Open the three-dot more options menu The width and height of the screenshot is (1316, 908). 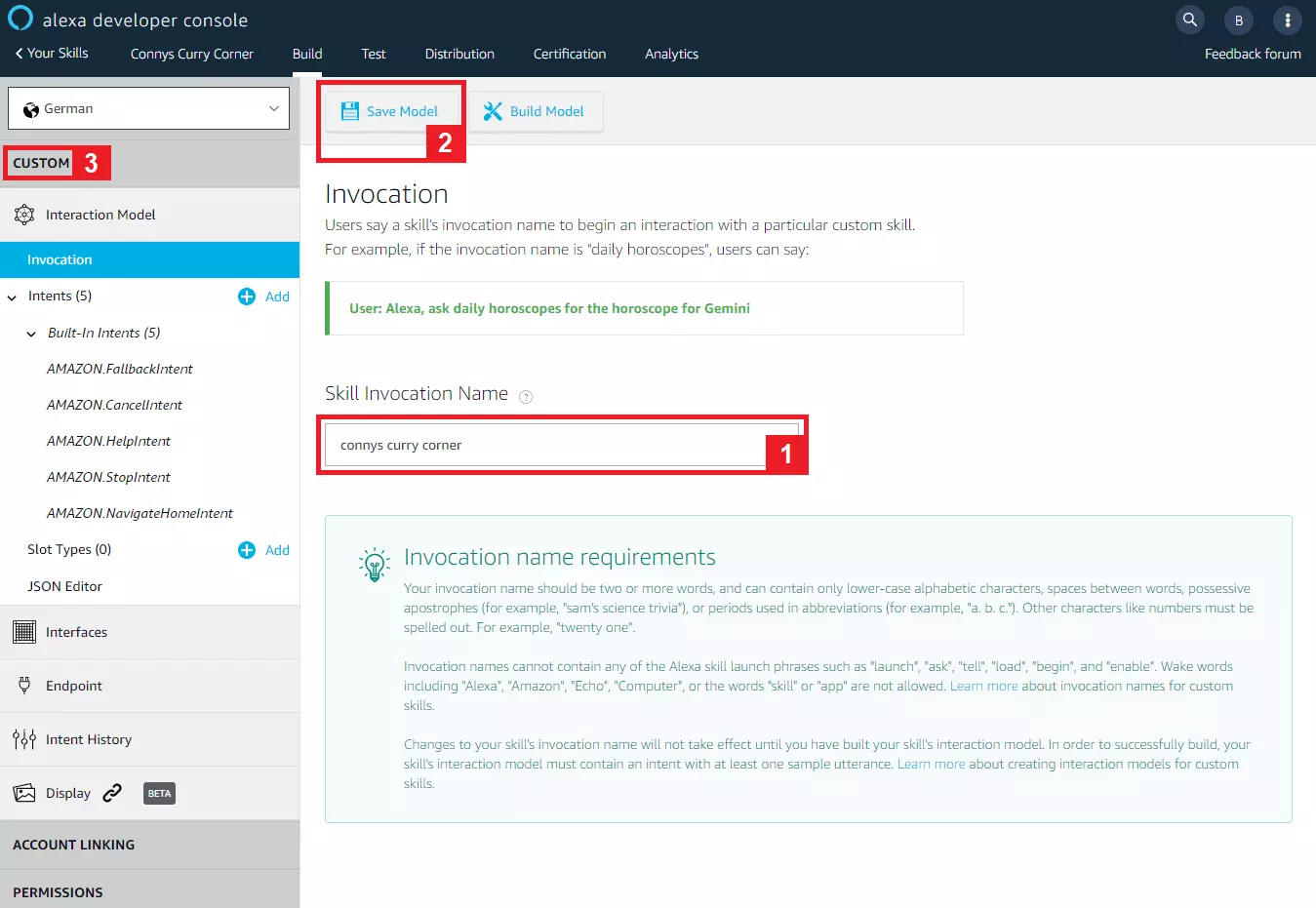point(1288,20)
